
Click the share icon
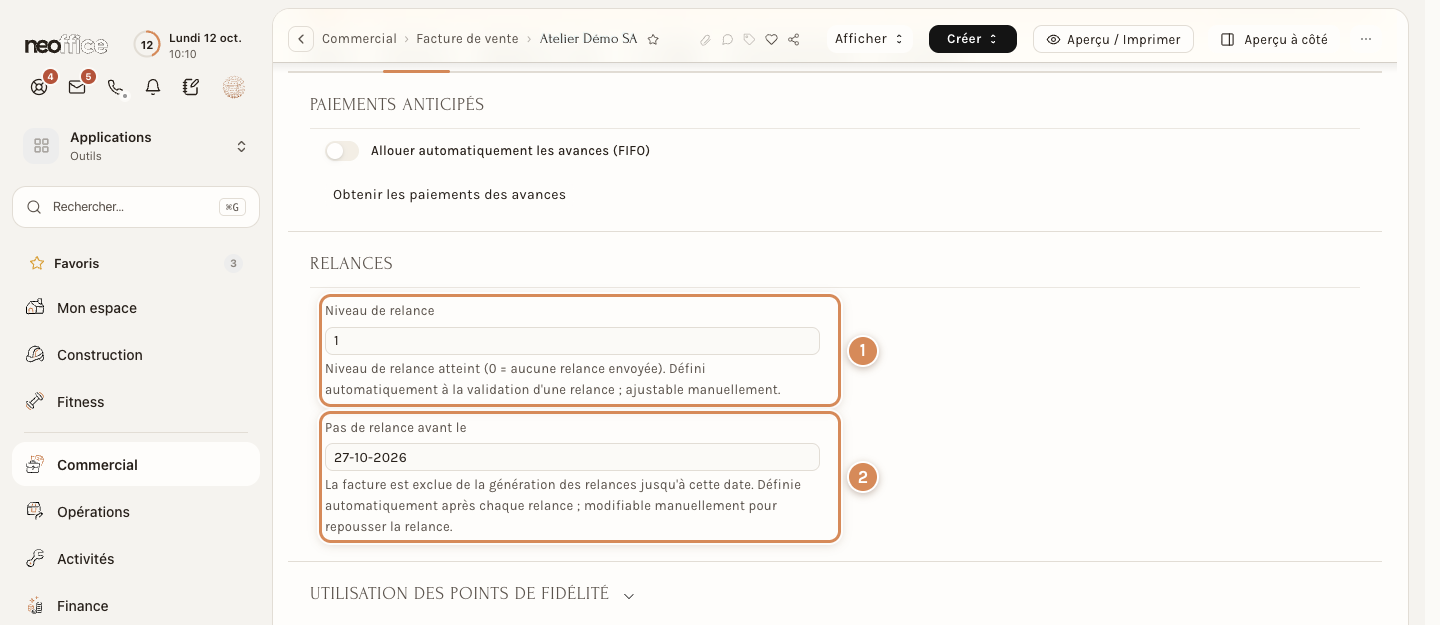(x=793, y=39)
